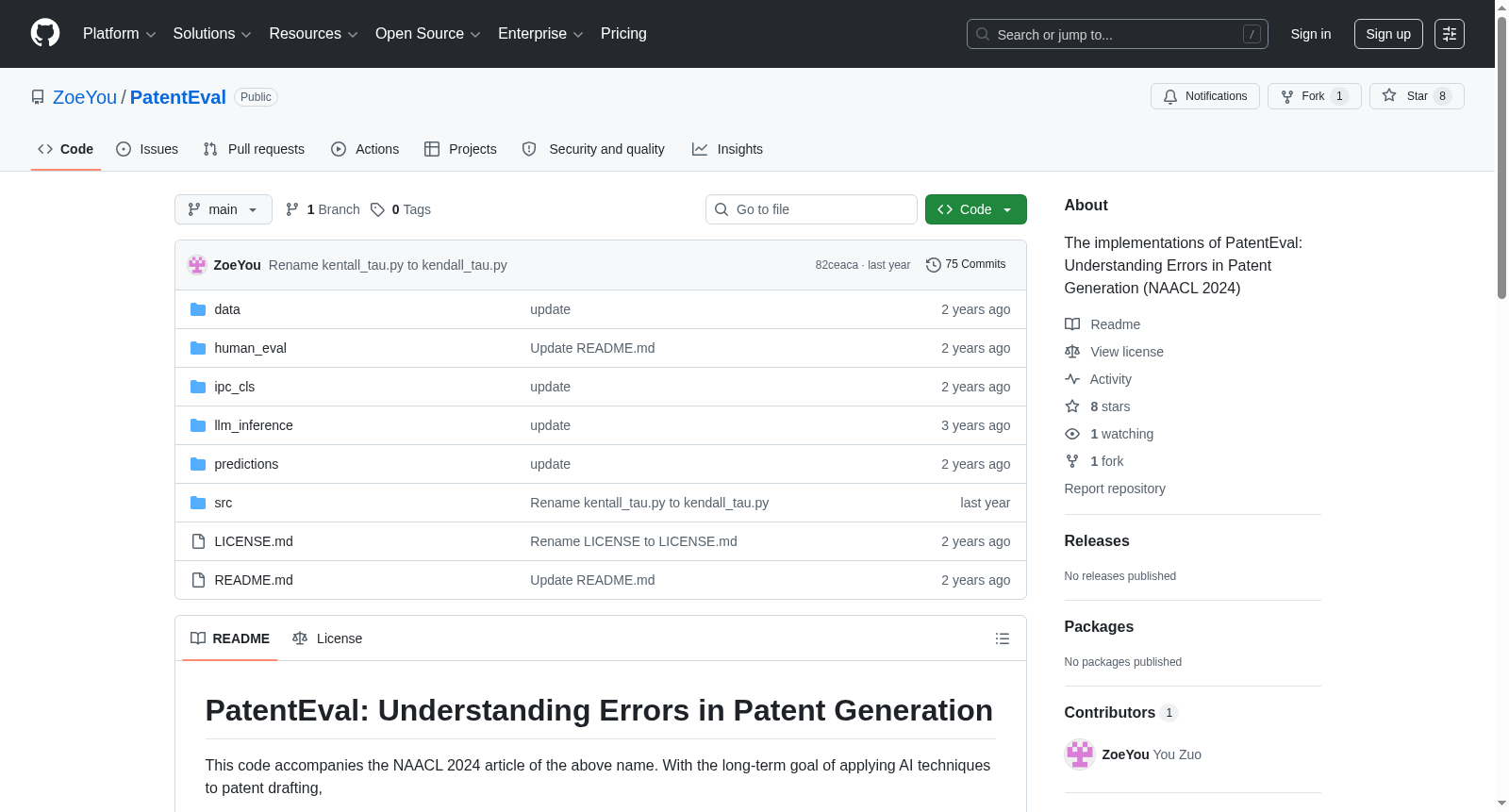Open the 75 Commits history link
This screenshot has width=1509, height=812.
966,265
